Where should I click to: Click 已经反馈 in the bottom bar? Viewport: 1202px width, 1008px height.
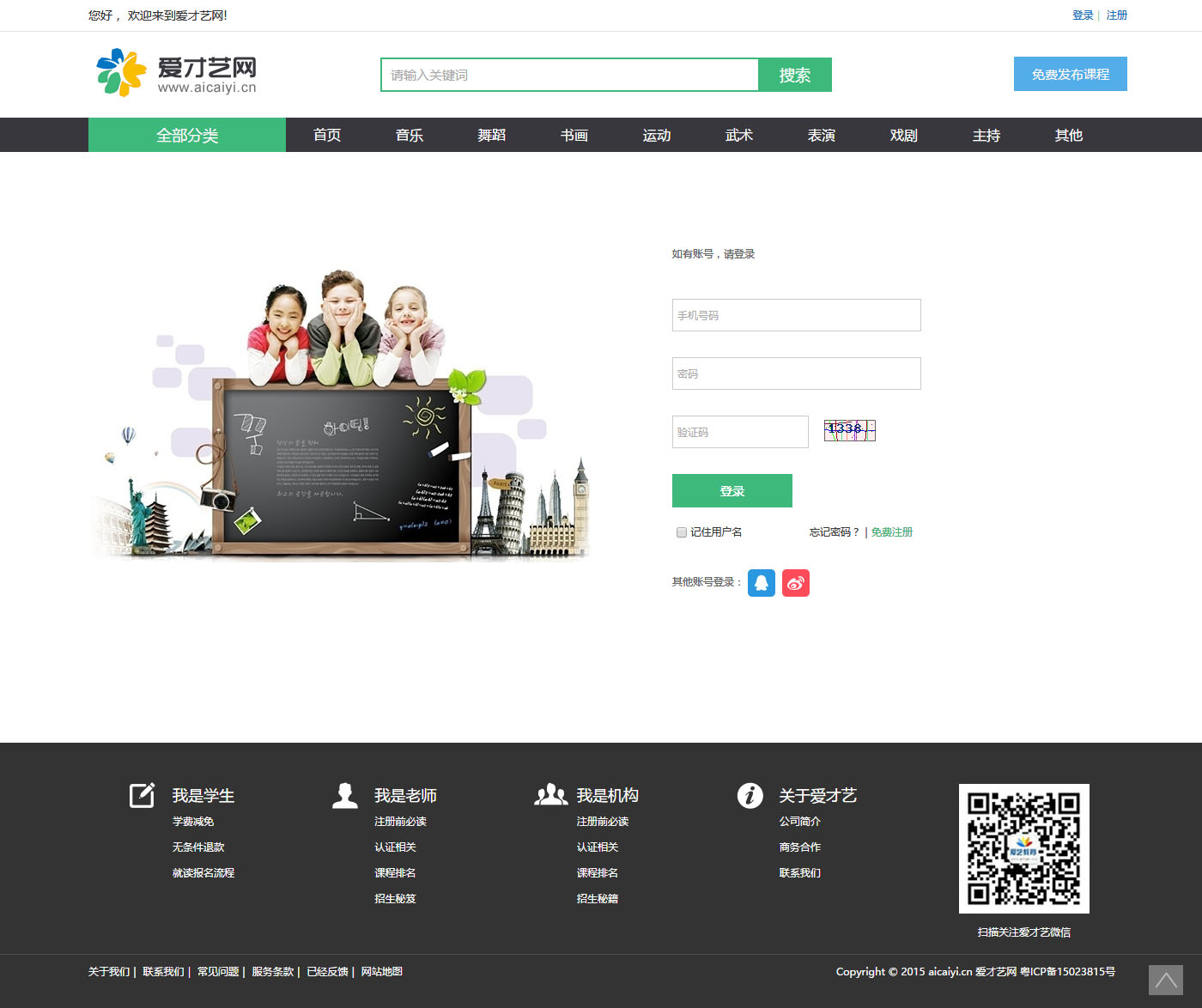point(327,972)
